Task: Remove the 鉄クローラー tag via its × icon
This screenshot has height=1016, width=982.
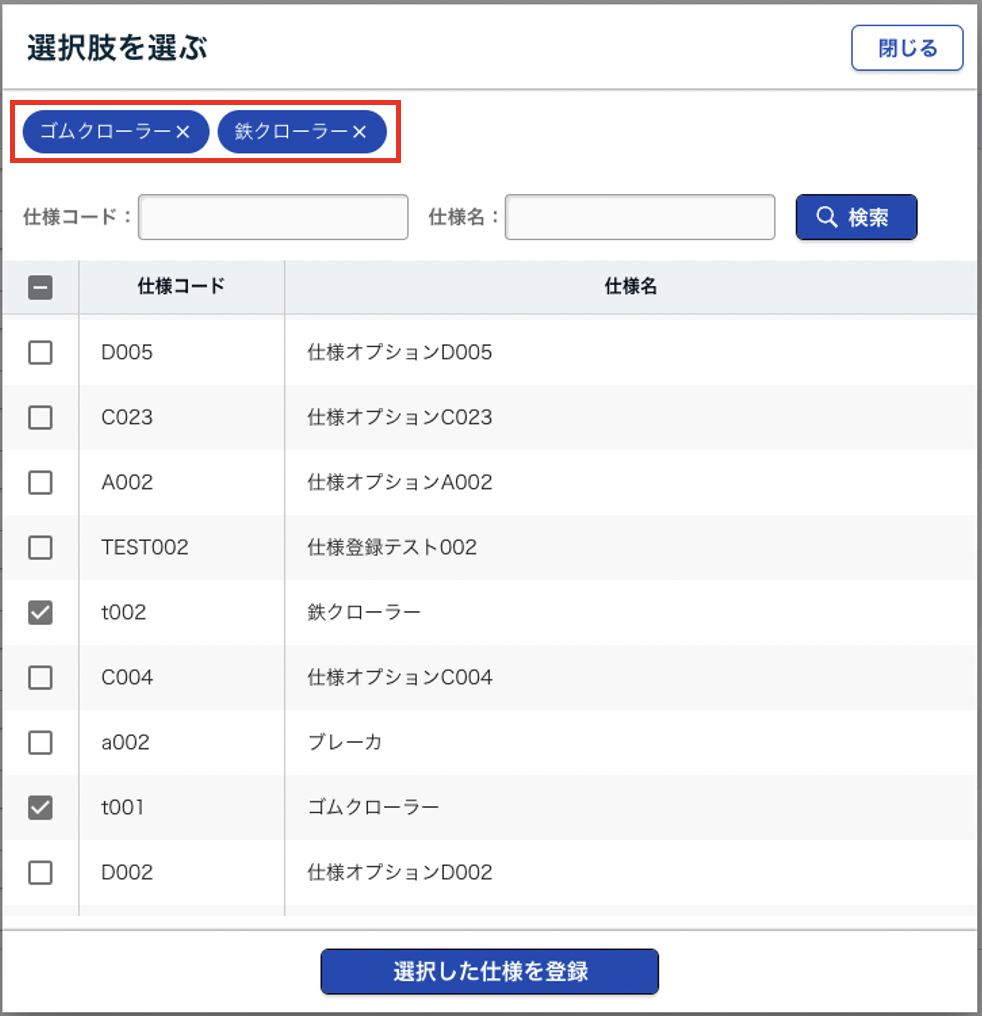Action: coord(360,132)
